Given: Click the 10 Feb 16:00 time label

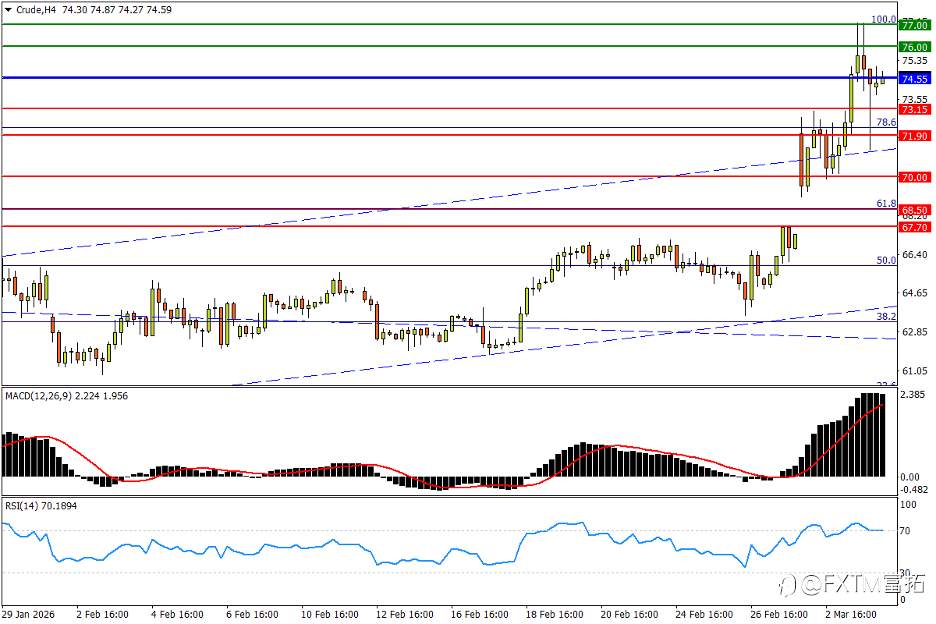Looking at the screenshot, I should [330, 614].
